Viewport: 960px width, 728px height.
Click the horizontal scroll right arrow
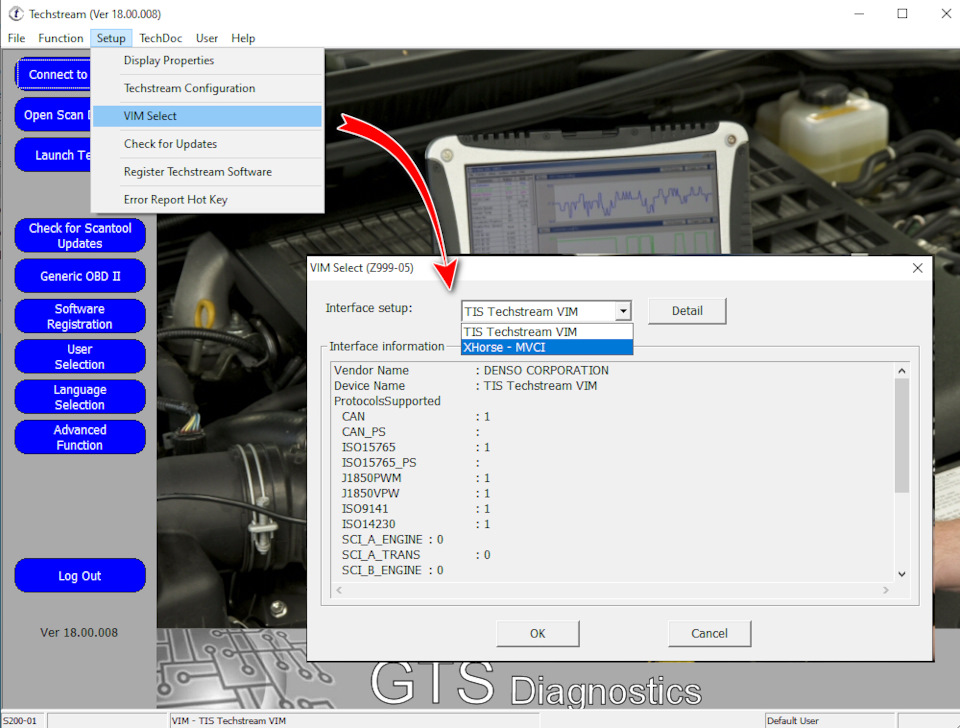click(x=885, y=590)
